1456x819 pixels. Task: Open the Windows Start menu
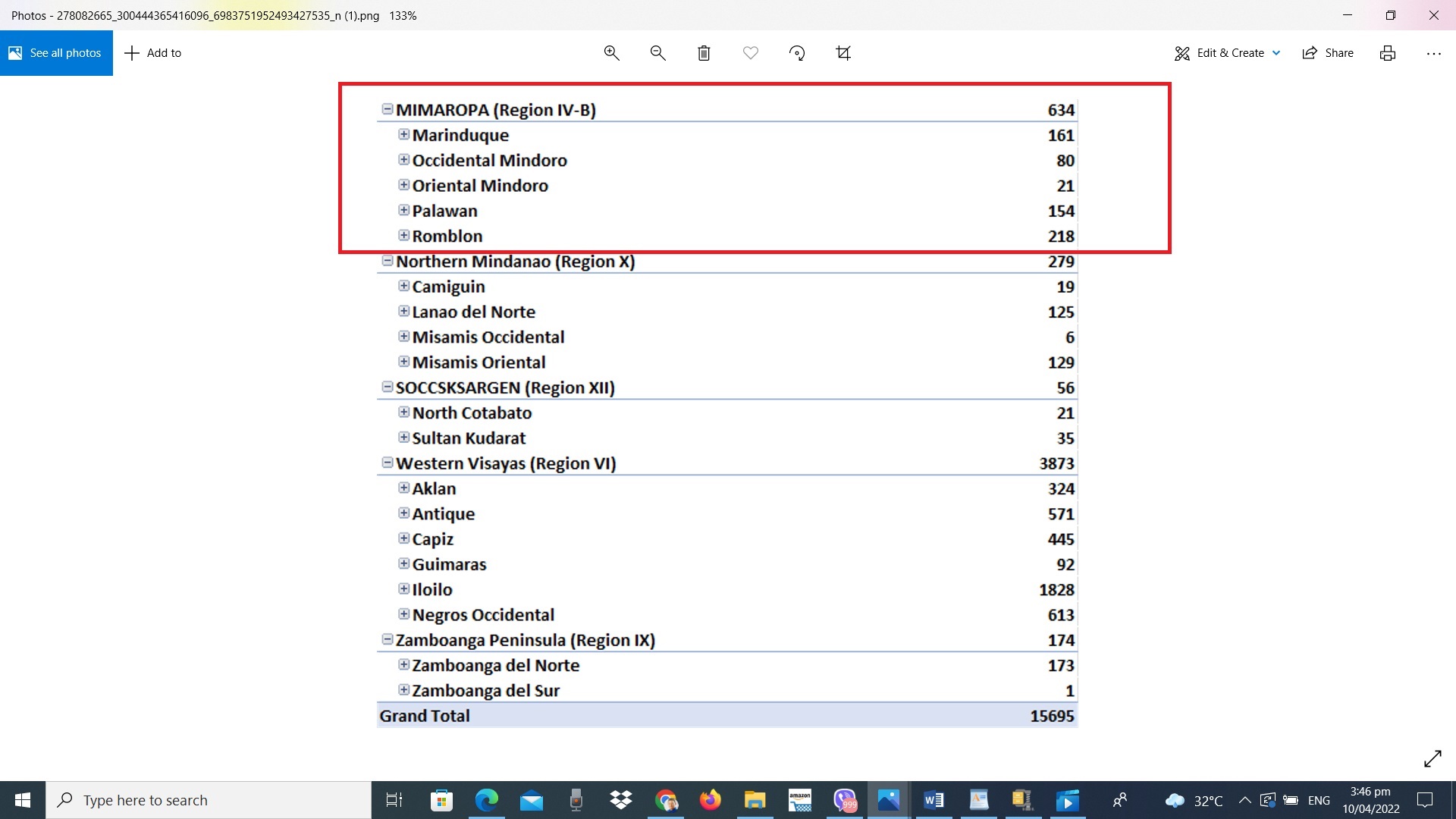click(23, 800)
